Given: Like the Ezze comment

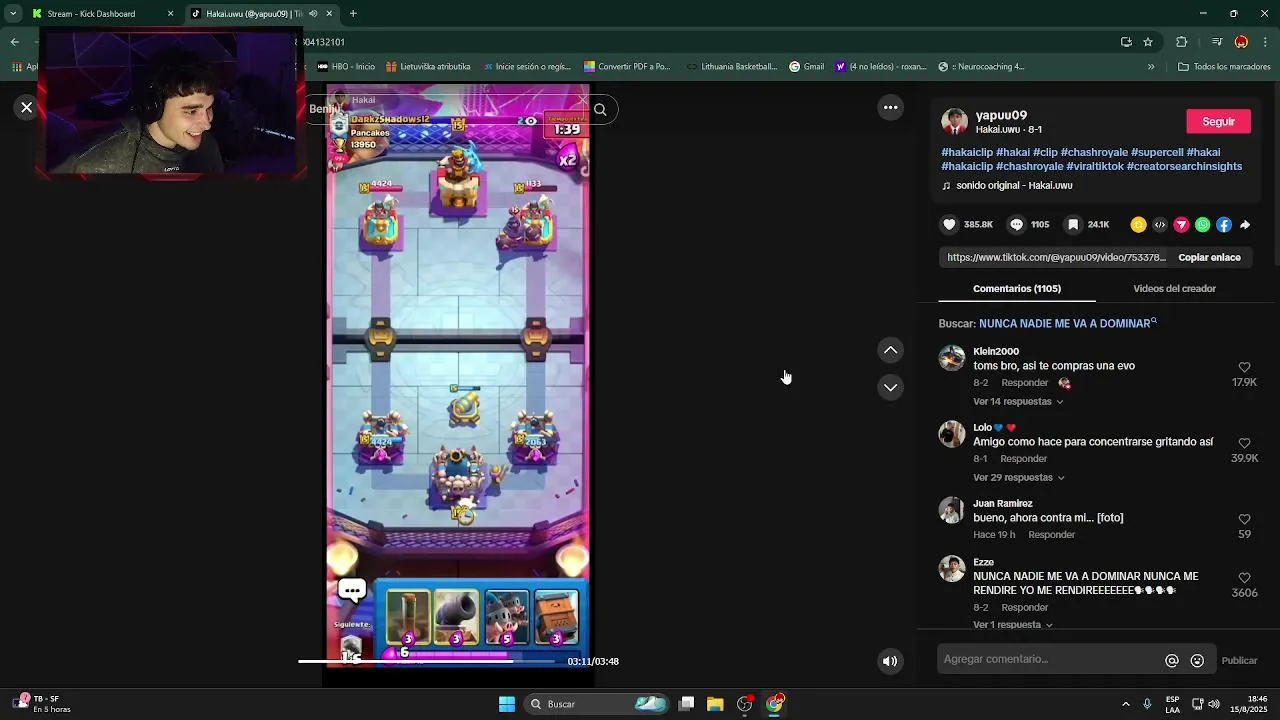Looking at the screenshot, I should click(x=1244, y=578).
